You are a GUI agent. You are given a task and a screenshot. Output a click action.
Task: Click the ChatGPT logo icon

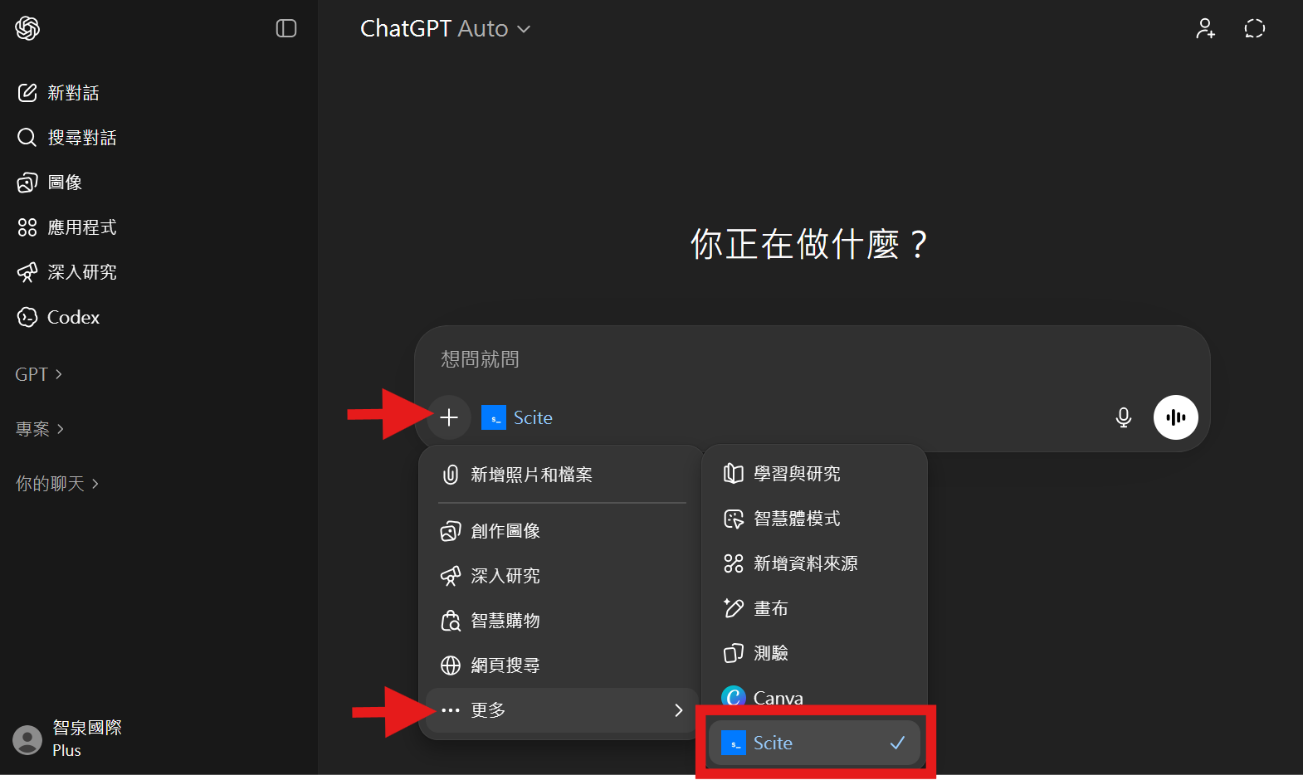[x=27, y=28]
